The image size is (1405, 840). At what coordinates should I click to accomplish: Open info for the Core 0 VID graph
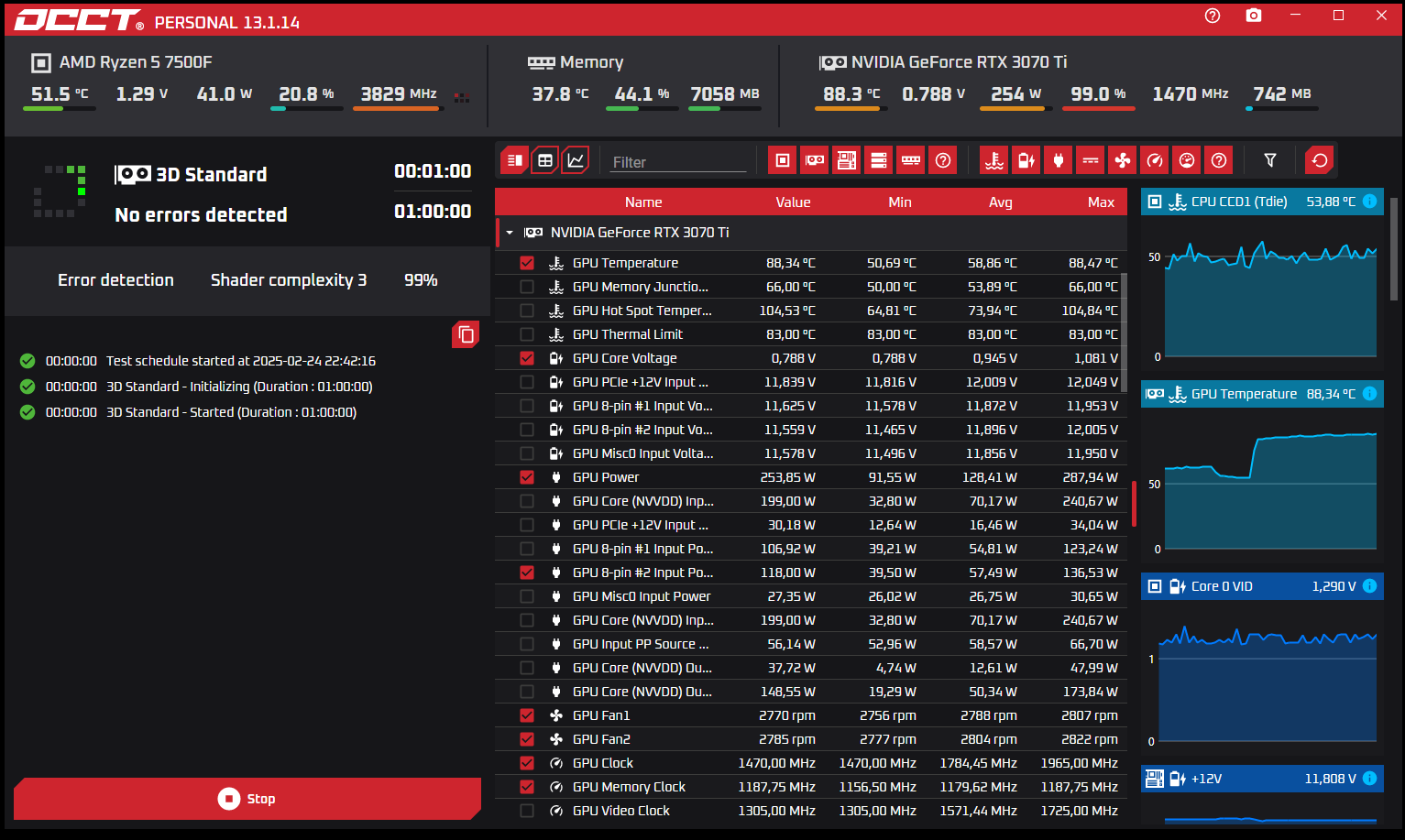[1369, 586]
